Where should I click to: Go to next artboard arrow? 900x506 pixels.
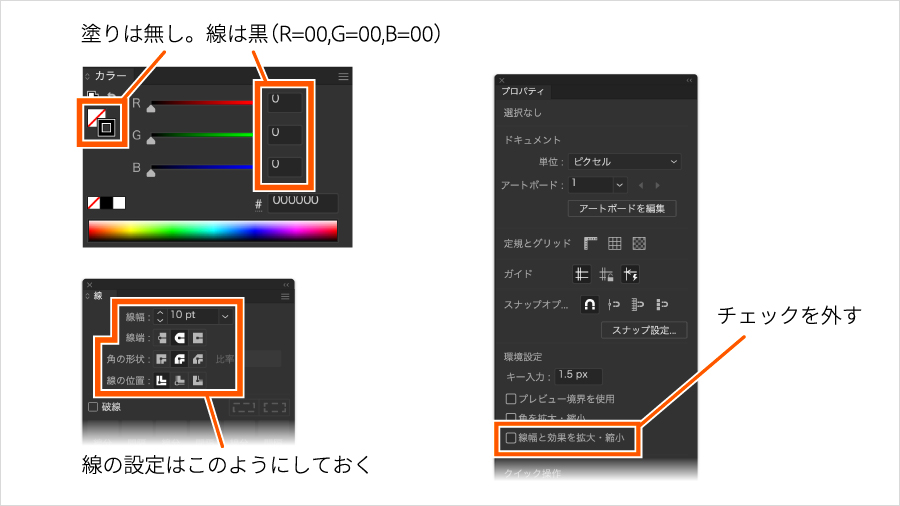point(658,185)
